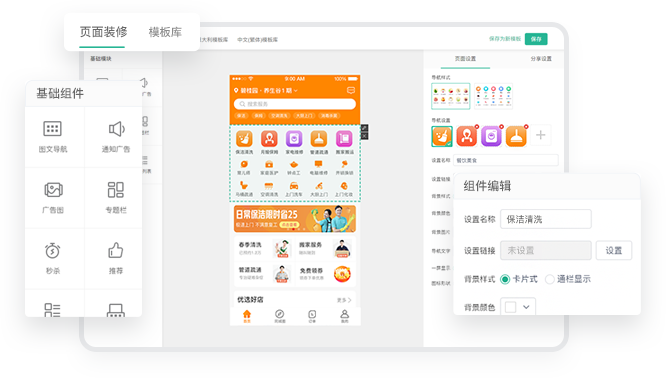Open the 钟点工 icon in phone preview
The width and height of the screenshot is (666, 378).
pos(294,164)
